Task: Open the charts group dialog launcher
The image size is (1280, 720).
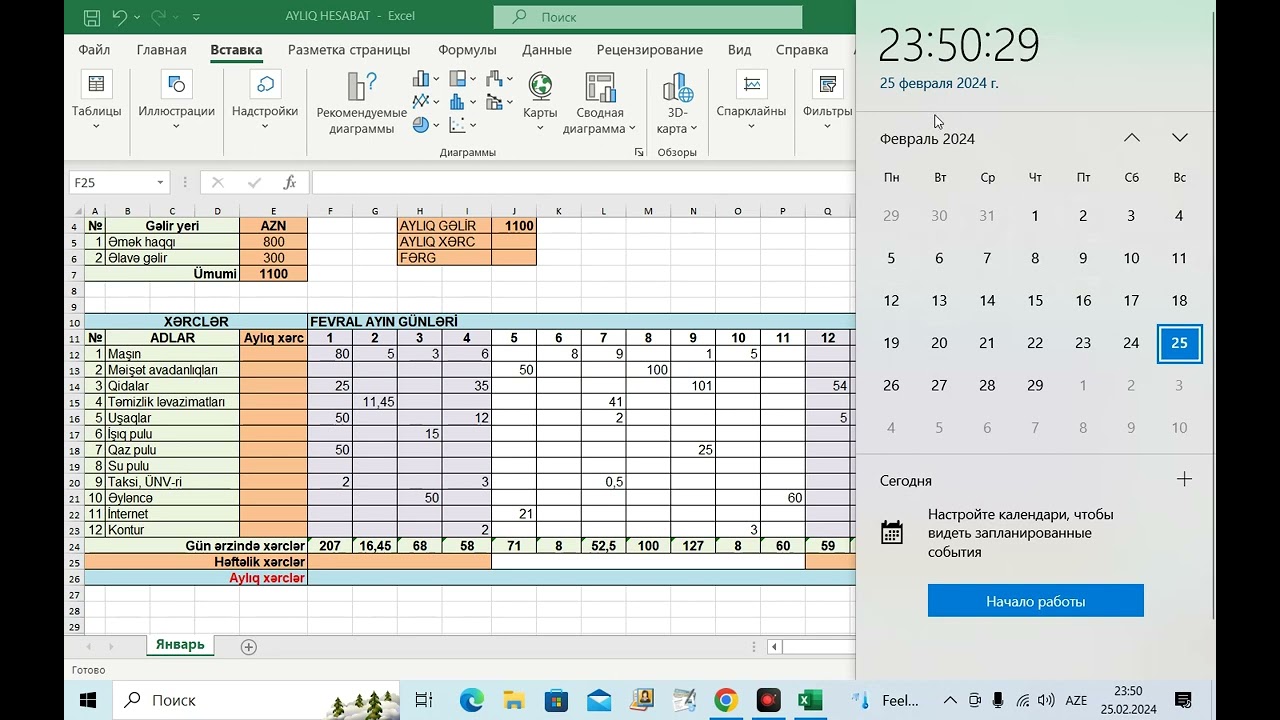Action: point(639,153)
